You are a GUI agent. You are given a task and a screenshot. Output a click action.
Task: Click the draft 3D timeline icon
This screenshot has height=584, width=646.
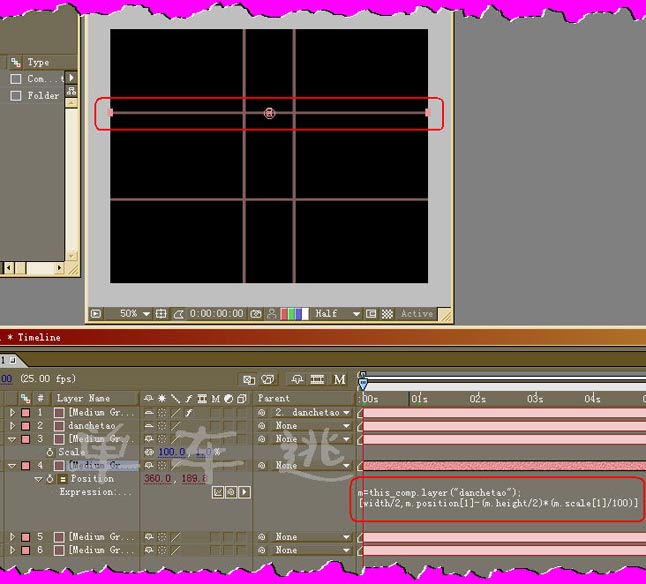(x=268, y=380)
